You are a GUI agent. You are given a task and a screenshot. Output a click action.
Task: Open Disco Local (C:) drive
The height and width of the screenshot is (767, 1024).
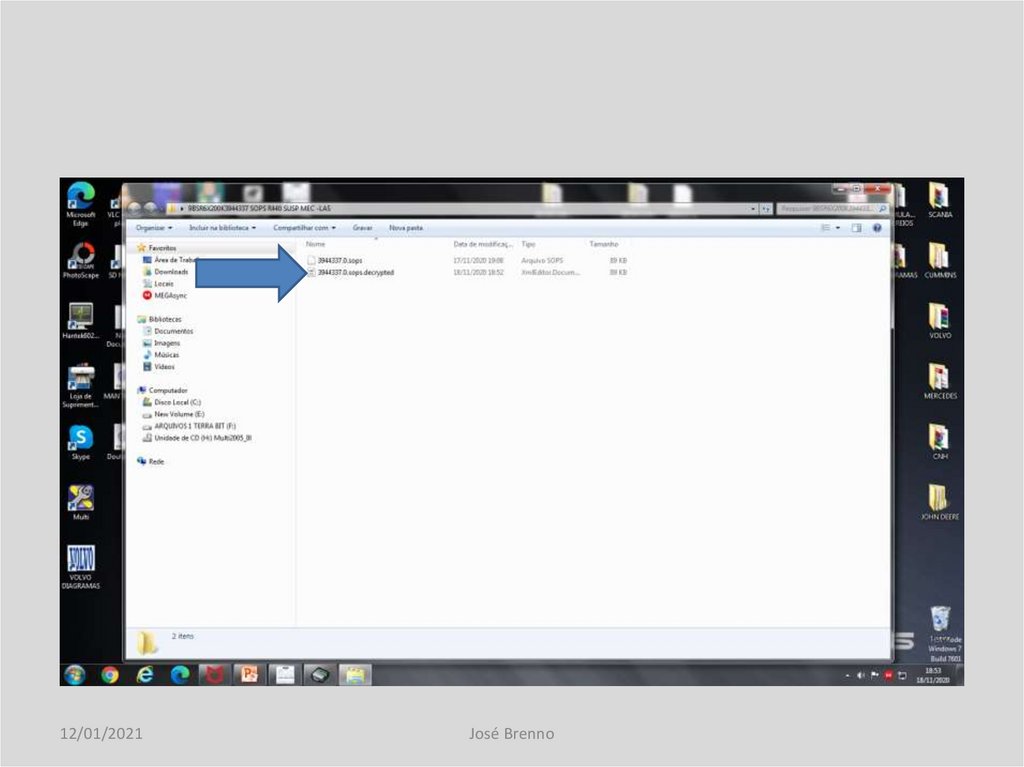coord(172,402)
